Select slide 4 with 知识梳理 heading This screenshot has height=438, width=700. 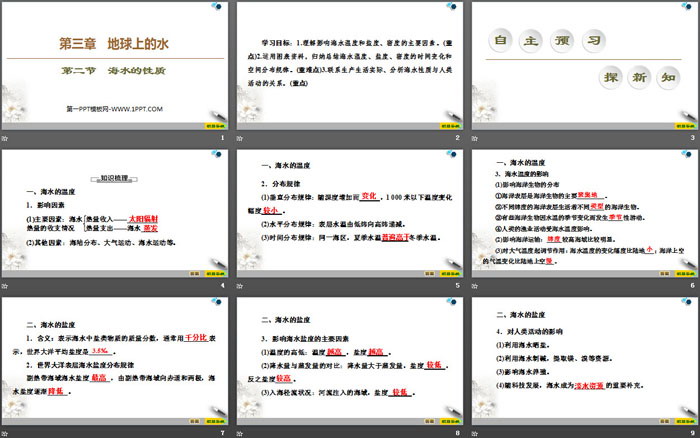[x=115, y=213]
